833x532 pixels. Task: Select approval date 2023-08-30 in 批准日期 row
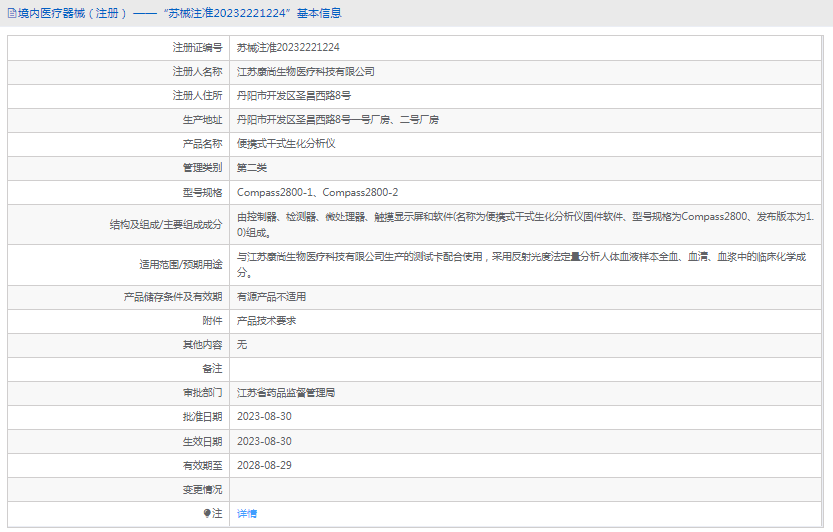click(264, 417)
